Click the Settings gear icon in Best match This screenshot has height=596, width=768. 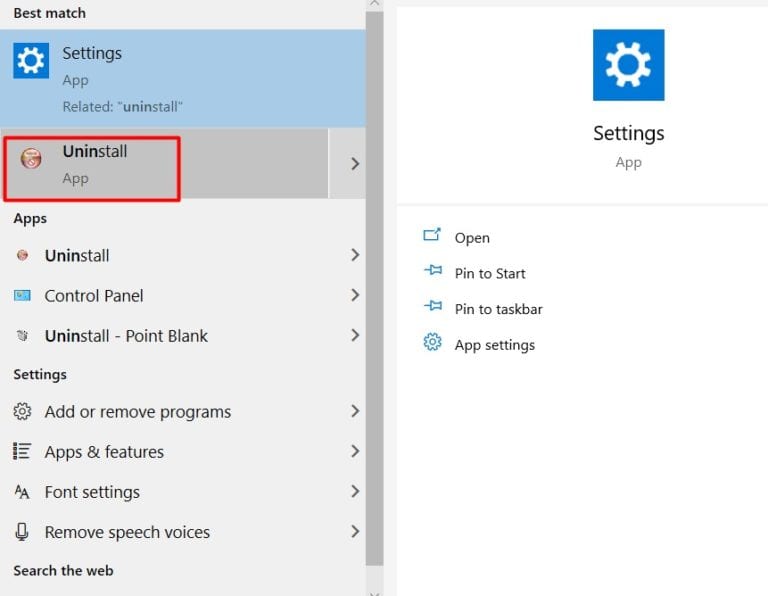click(31, 61)
